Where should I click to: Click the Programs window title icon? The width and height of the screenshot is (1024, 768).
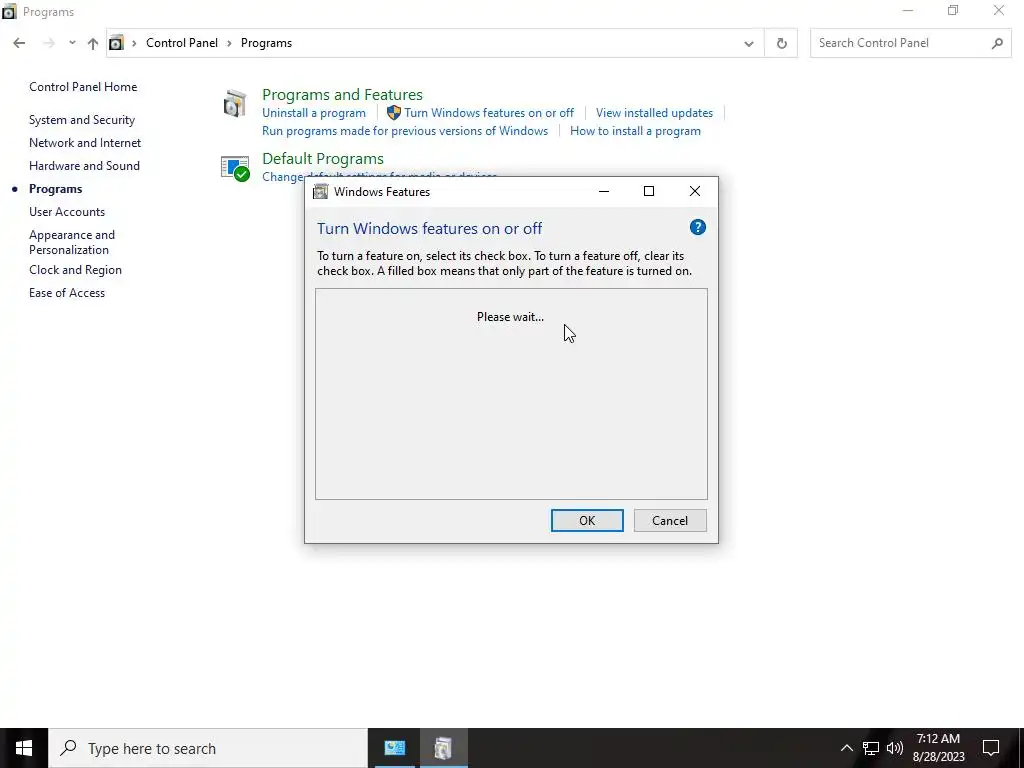(9, 12)
